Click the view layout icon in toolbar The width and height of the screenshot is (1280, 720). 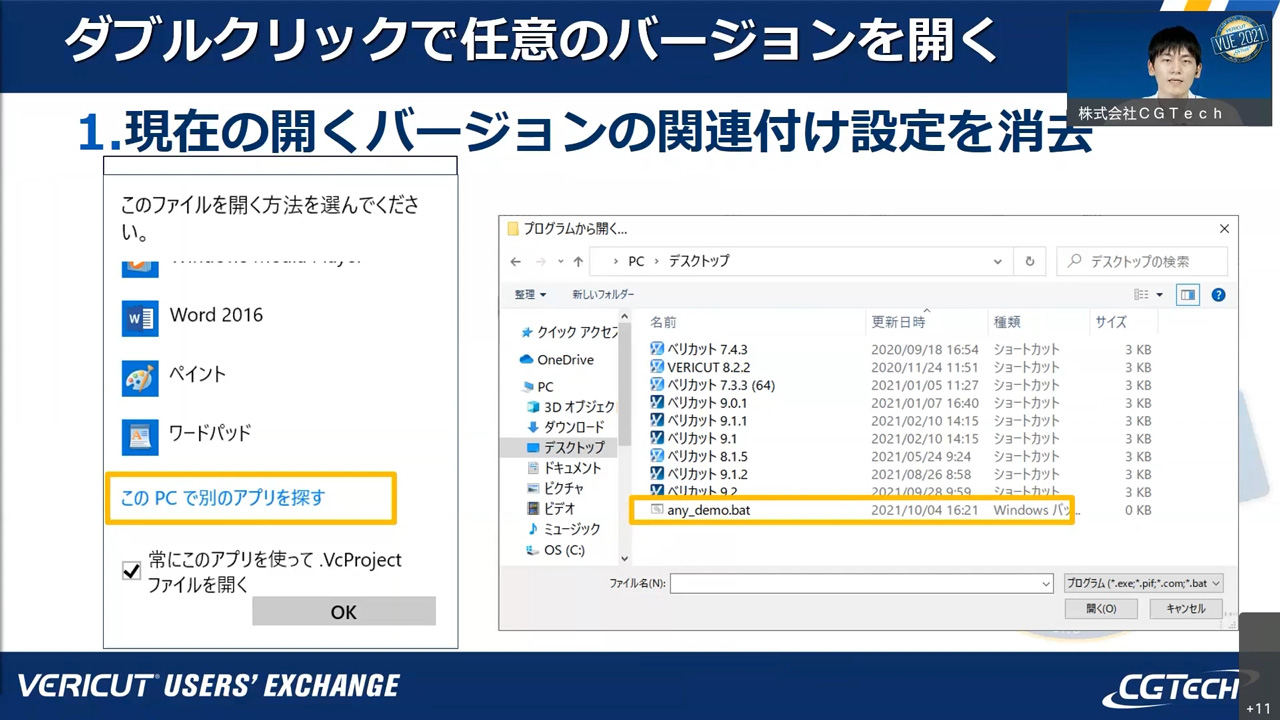[1141, 295]
